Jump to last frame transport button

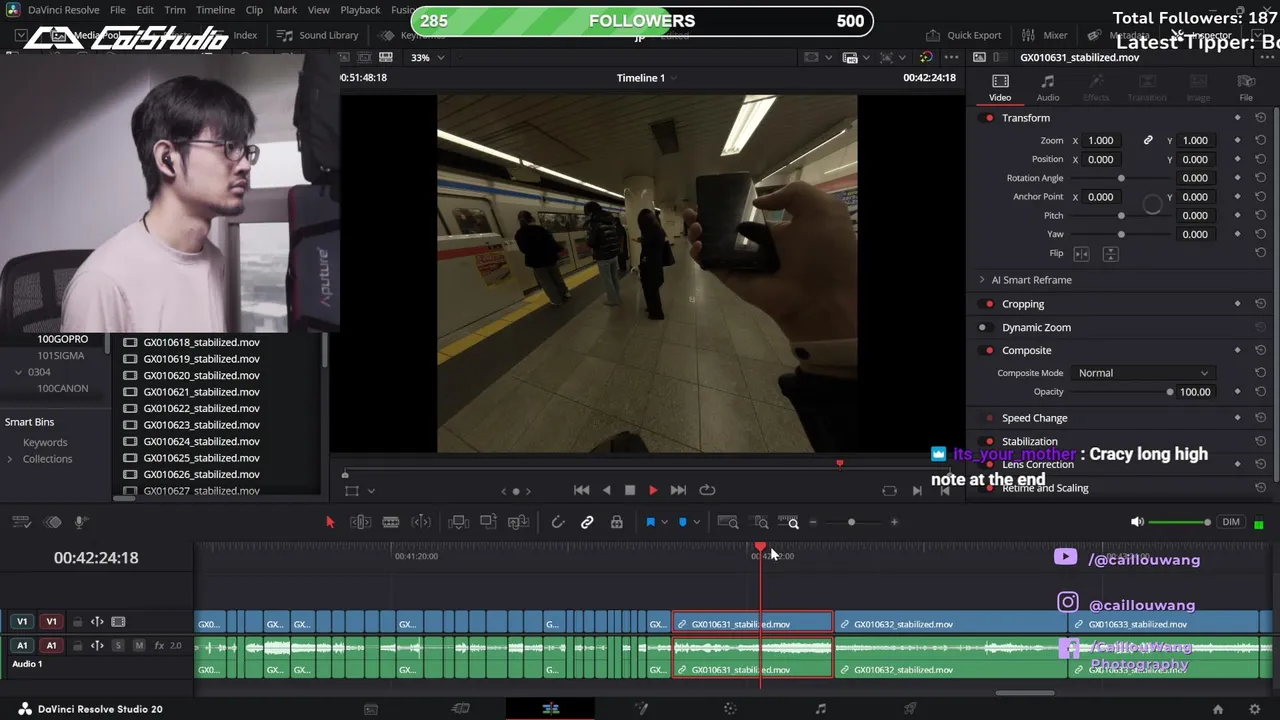pyautogui.click(x=678, y=490)
